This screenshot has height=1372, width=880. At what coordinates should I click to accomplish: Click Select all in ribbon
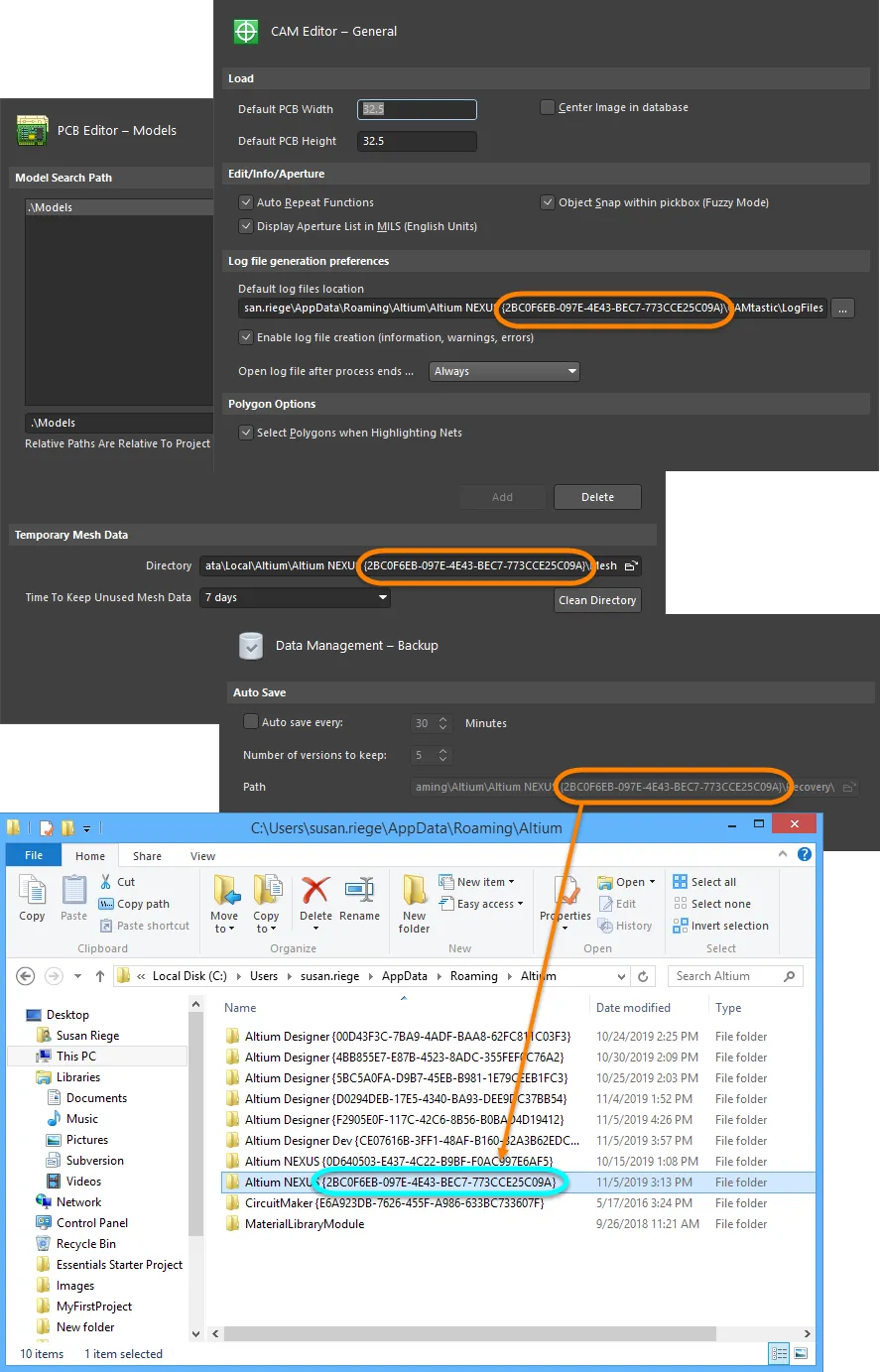(704, 882)
